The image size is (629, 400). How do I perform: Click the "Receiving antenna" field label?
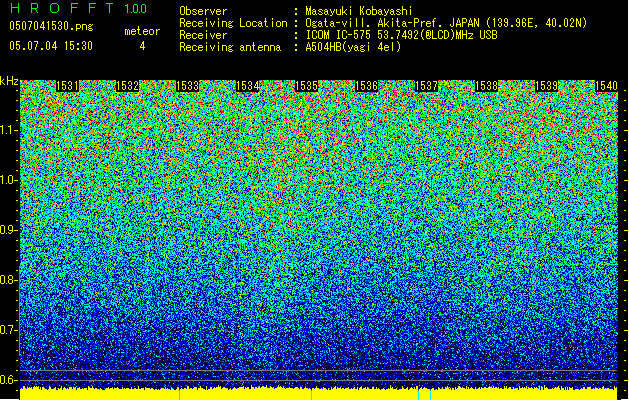coord(230,47)
